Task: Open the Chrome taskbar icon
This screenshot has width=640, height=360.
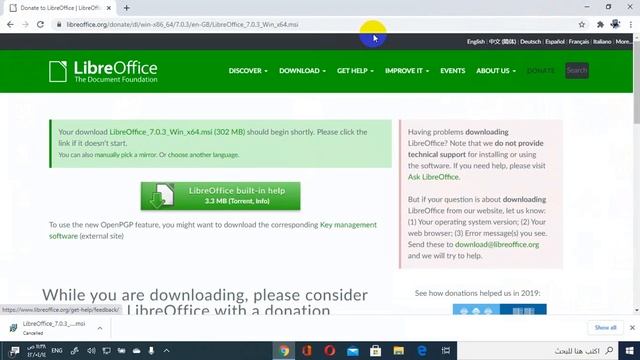Action: click(284, 351)
